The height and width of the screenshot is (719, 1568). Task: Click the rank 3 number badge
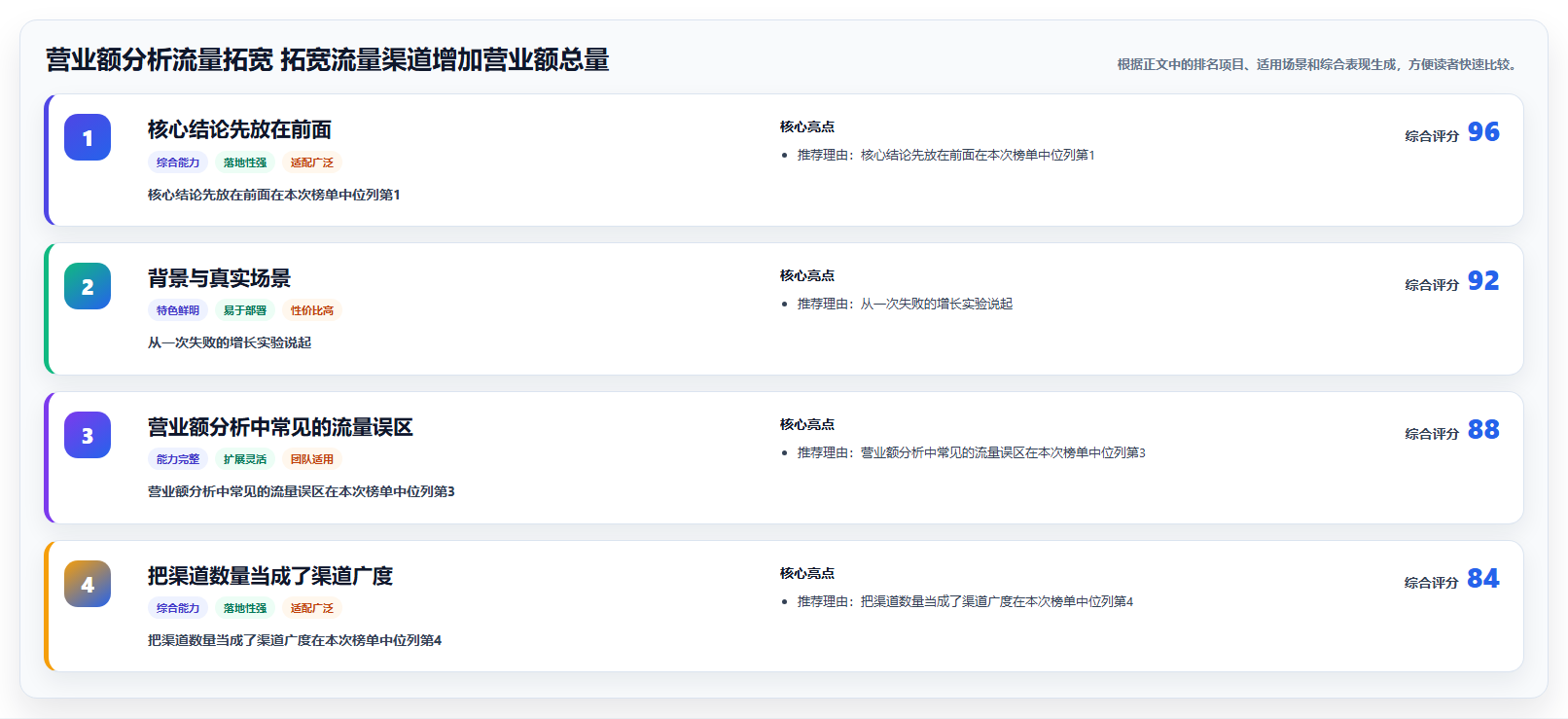pos(88,435)
